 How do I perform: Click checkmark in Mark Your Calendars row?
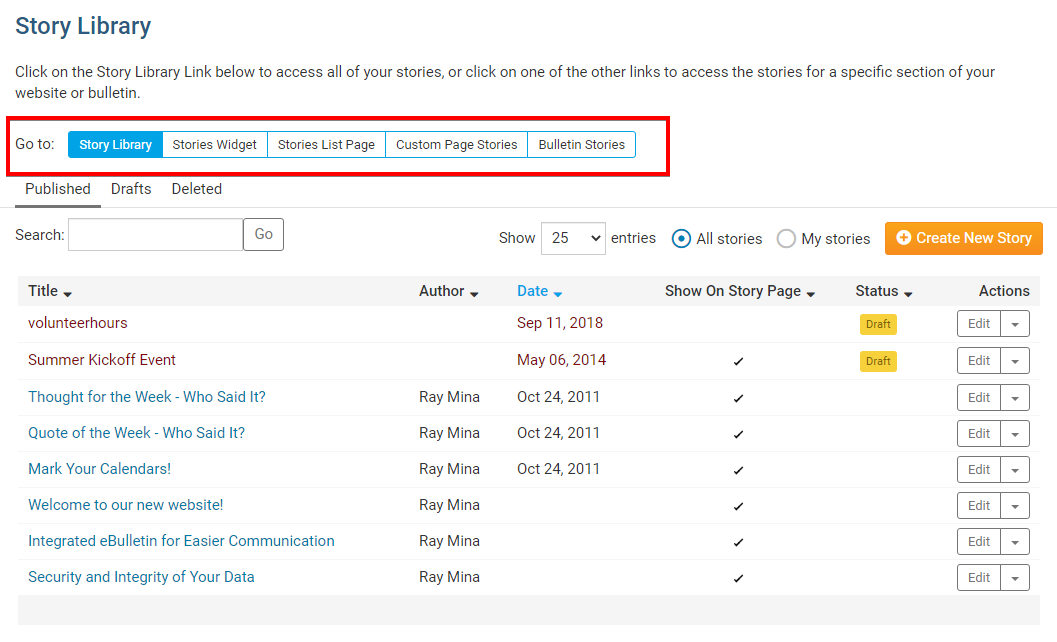coord(738,470)
